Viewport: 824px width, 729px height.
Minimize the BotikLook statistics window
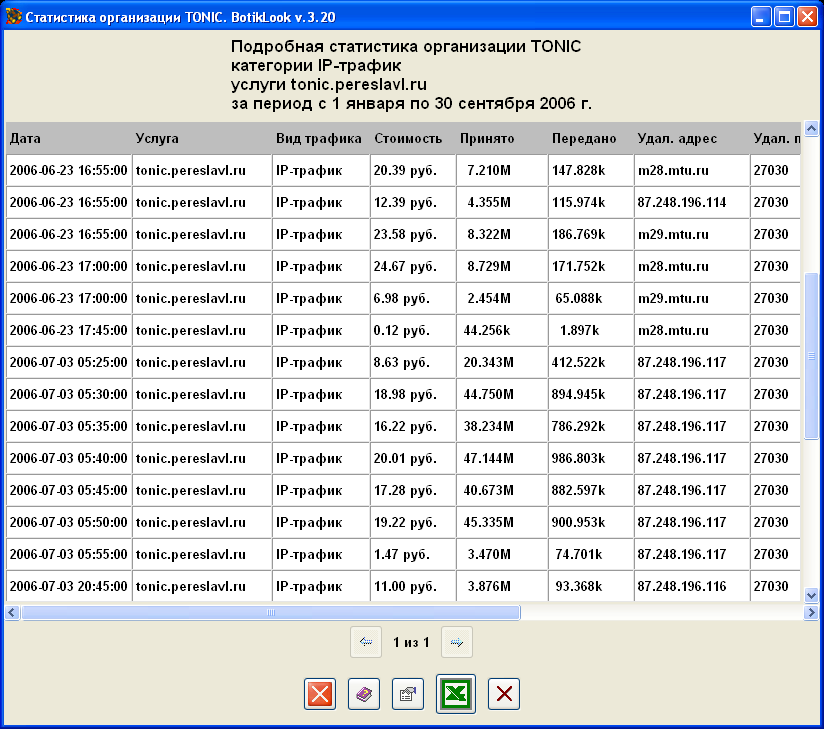pos(760,17)
